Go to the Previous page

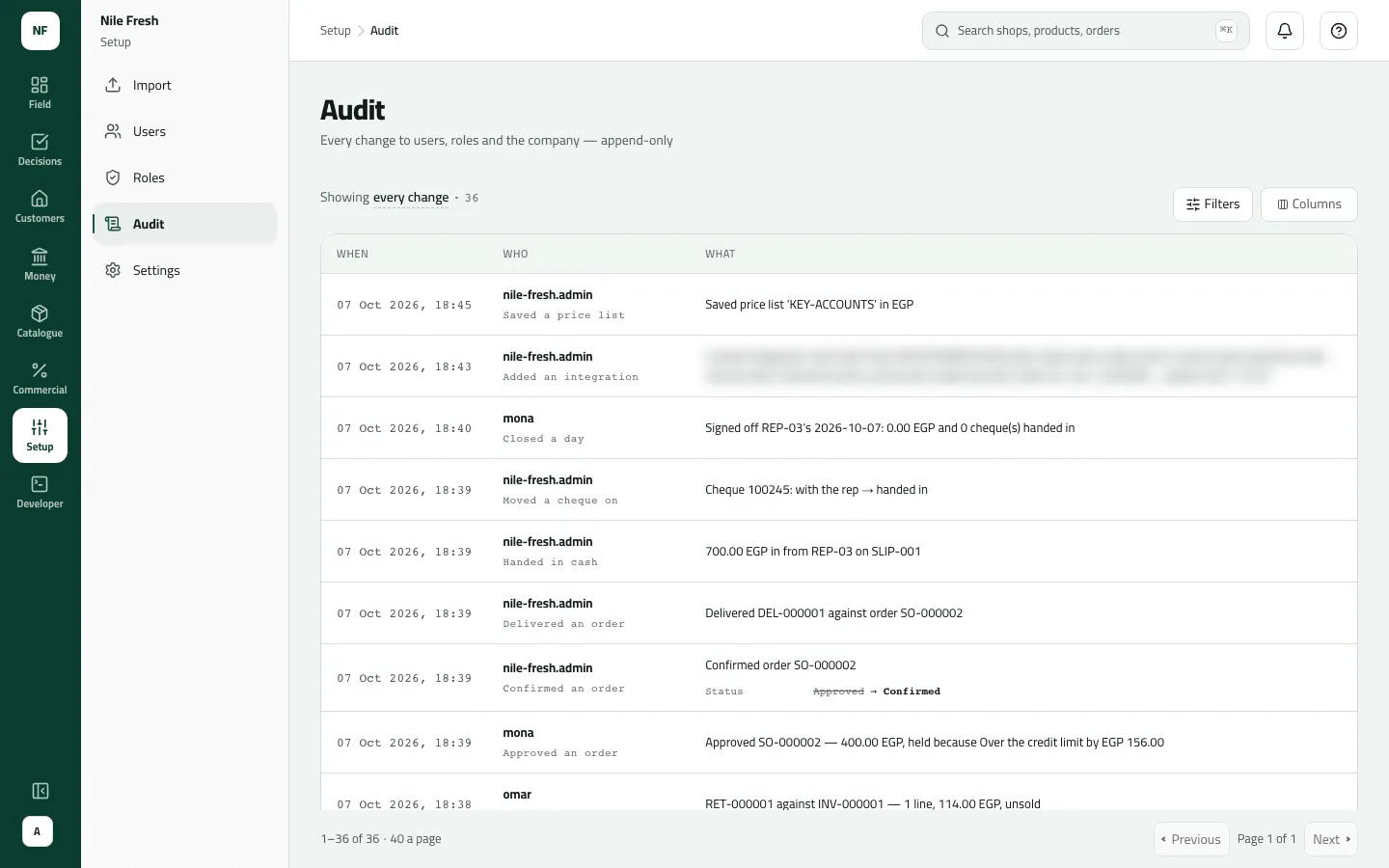point(1191,839)
